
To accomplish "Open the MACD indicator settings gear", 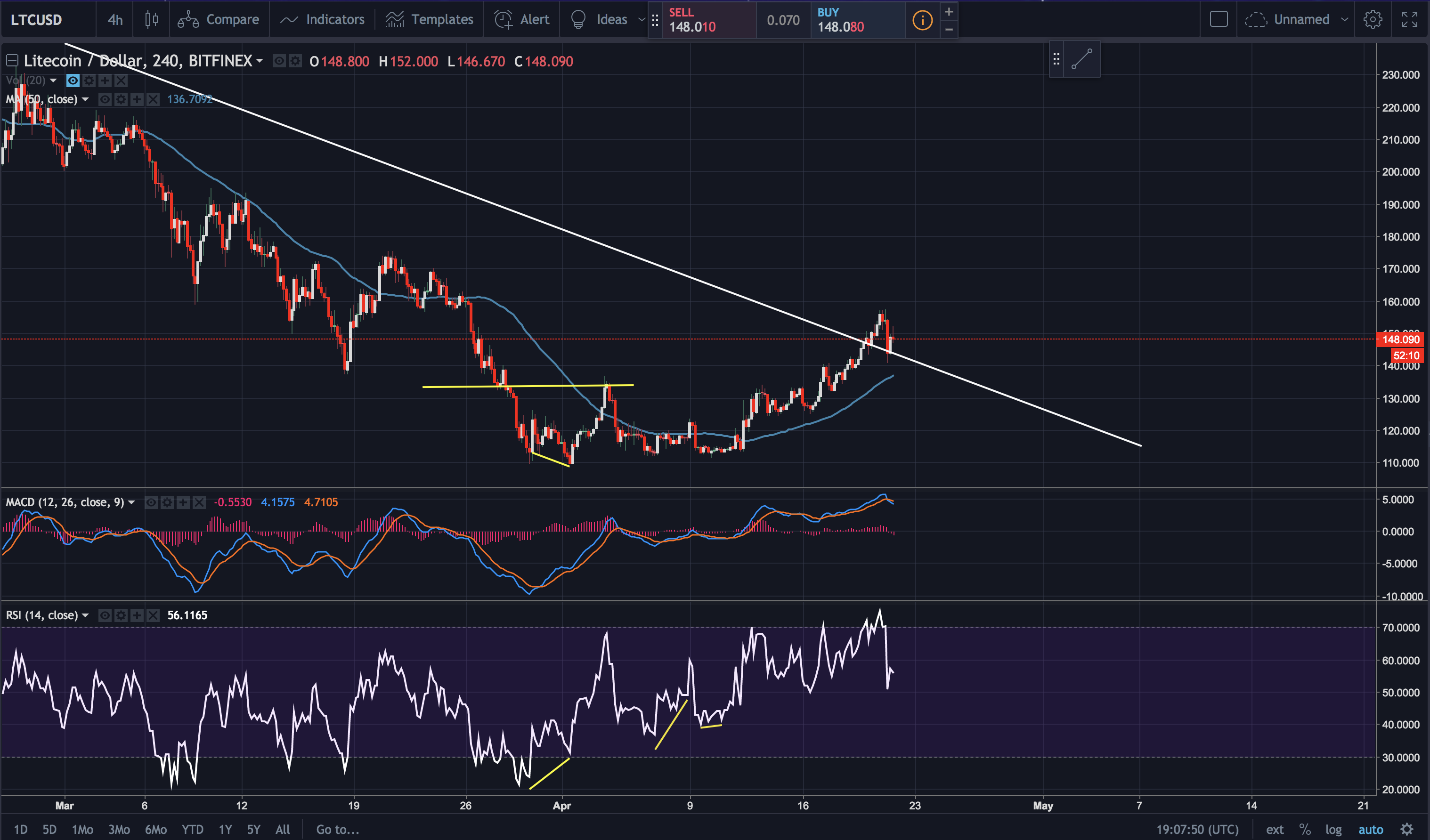I will (167, 502).
